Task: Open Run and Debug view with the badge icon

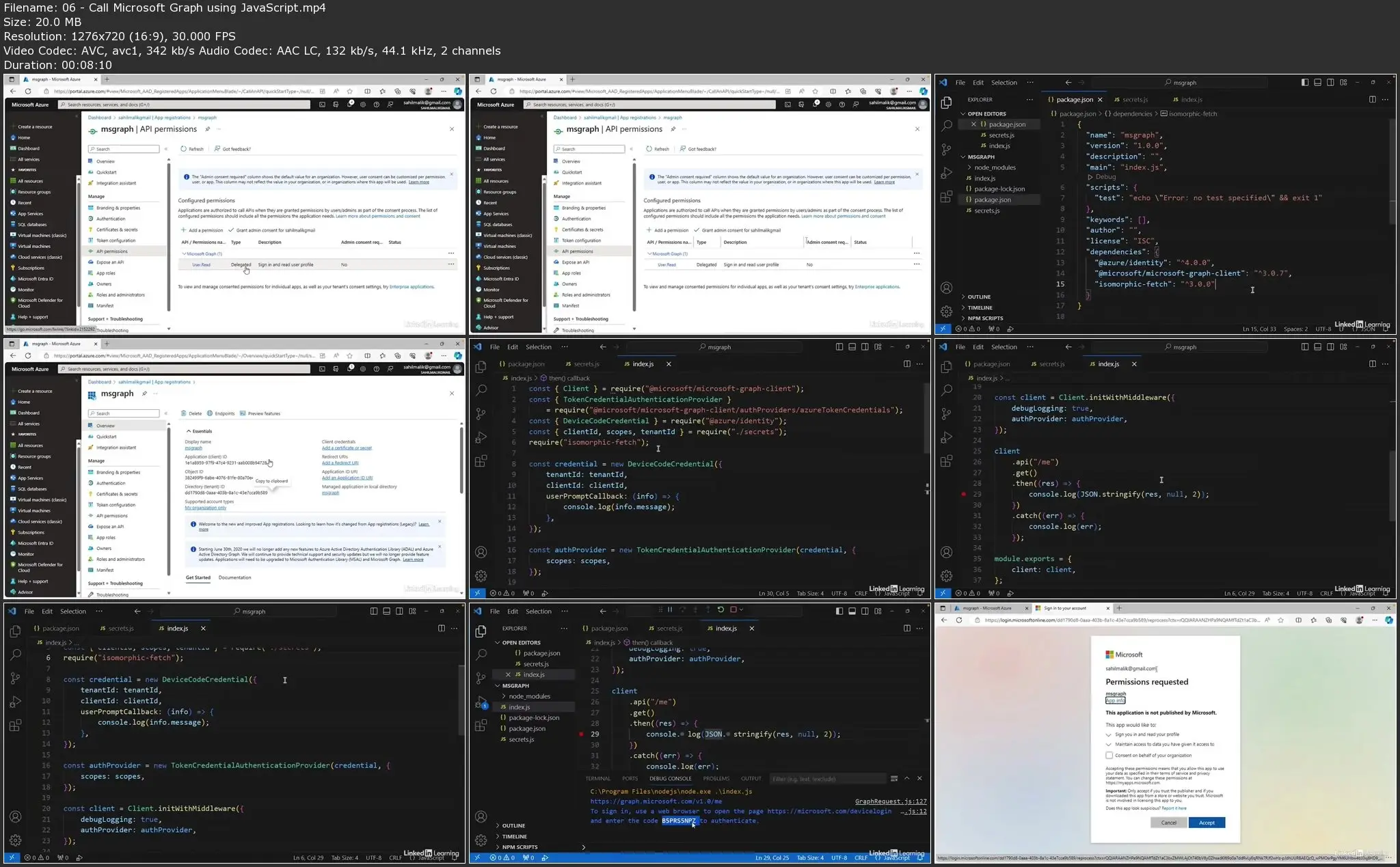Action: [481, 702]
